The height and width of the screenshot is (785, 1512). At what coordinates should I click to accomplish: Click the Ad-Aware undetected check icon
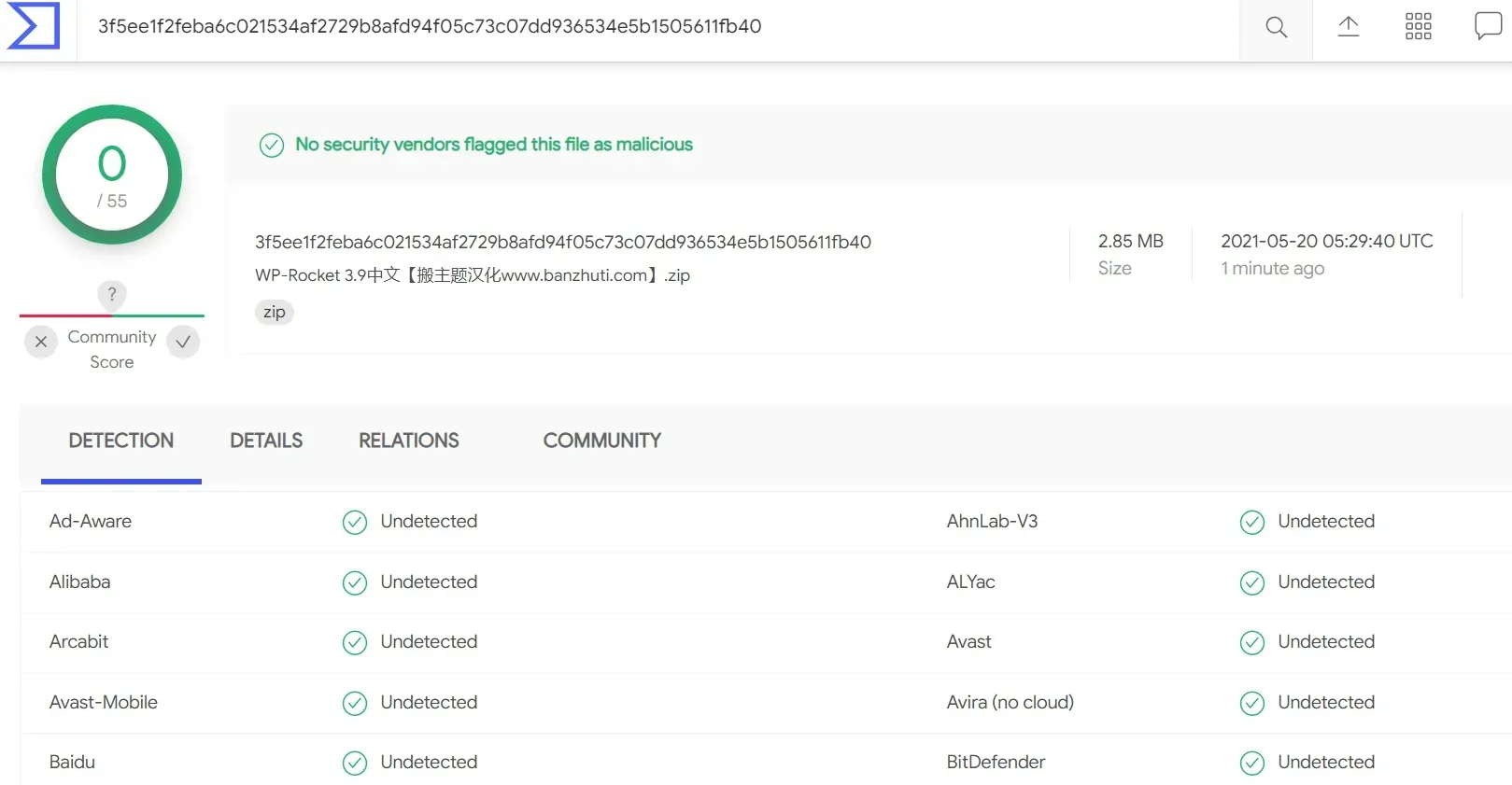[x=355, y=522]
